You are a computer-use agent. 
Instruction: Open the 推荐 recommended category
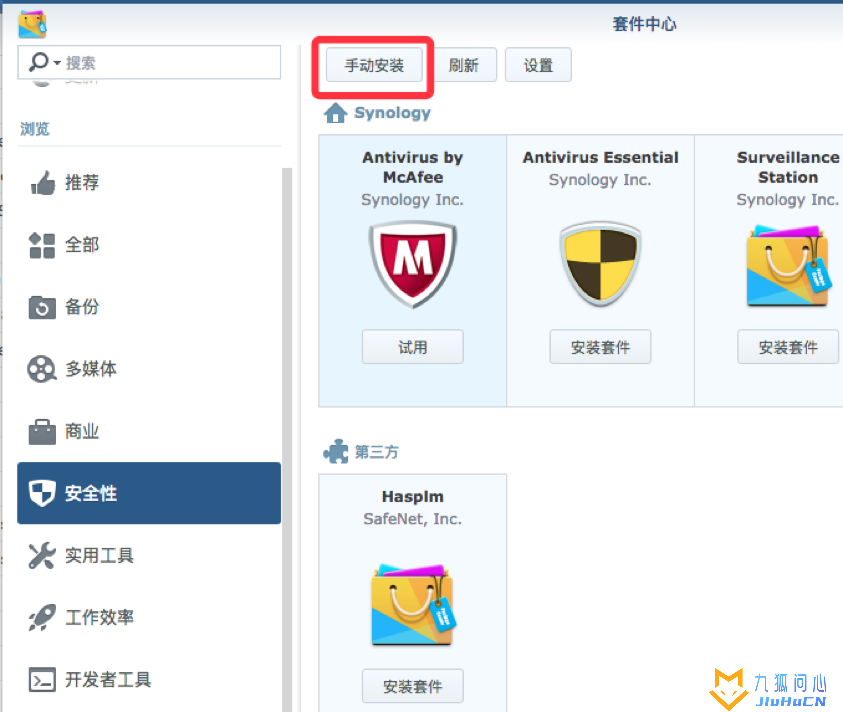pyautogui.click(x=149, y=183)
